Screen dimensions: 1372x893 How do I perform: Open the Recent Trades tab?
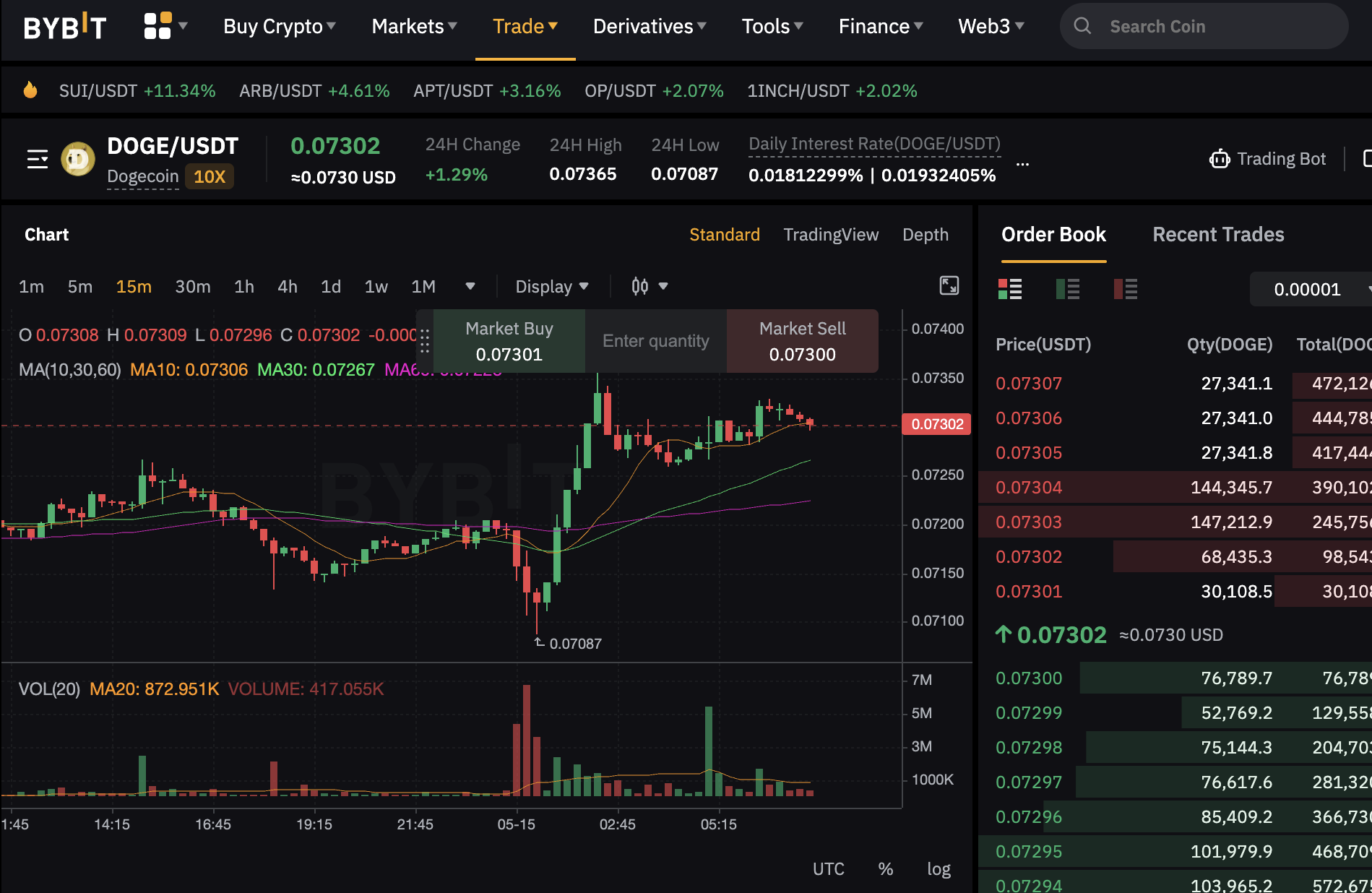click(1218, 235)
